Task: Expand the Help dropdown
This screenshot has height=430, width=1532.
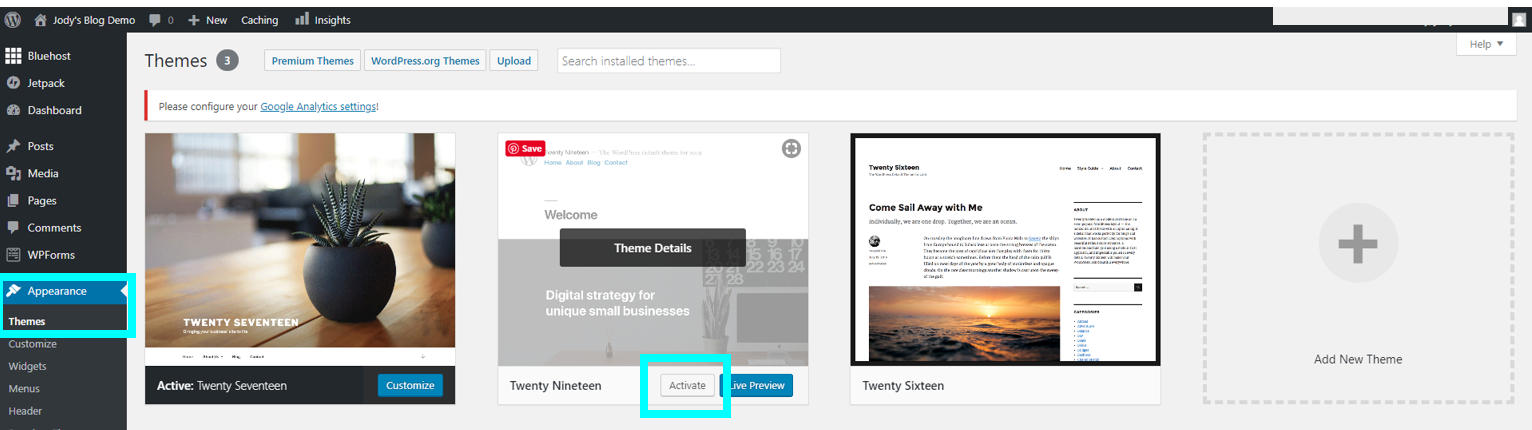Action: [x=1486, y=44]
